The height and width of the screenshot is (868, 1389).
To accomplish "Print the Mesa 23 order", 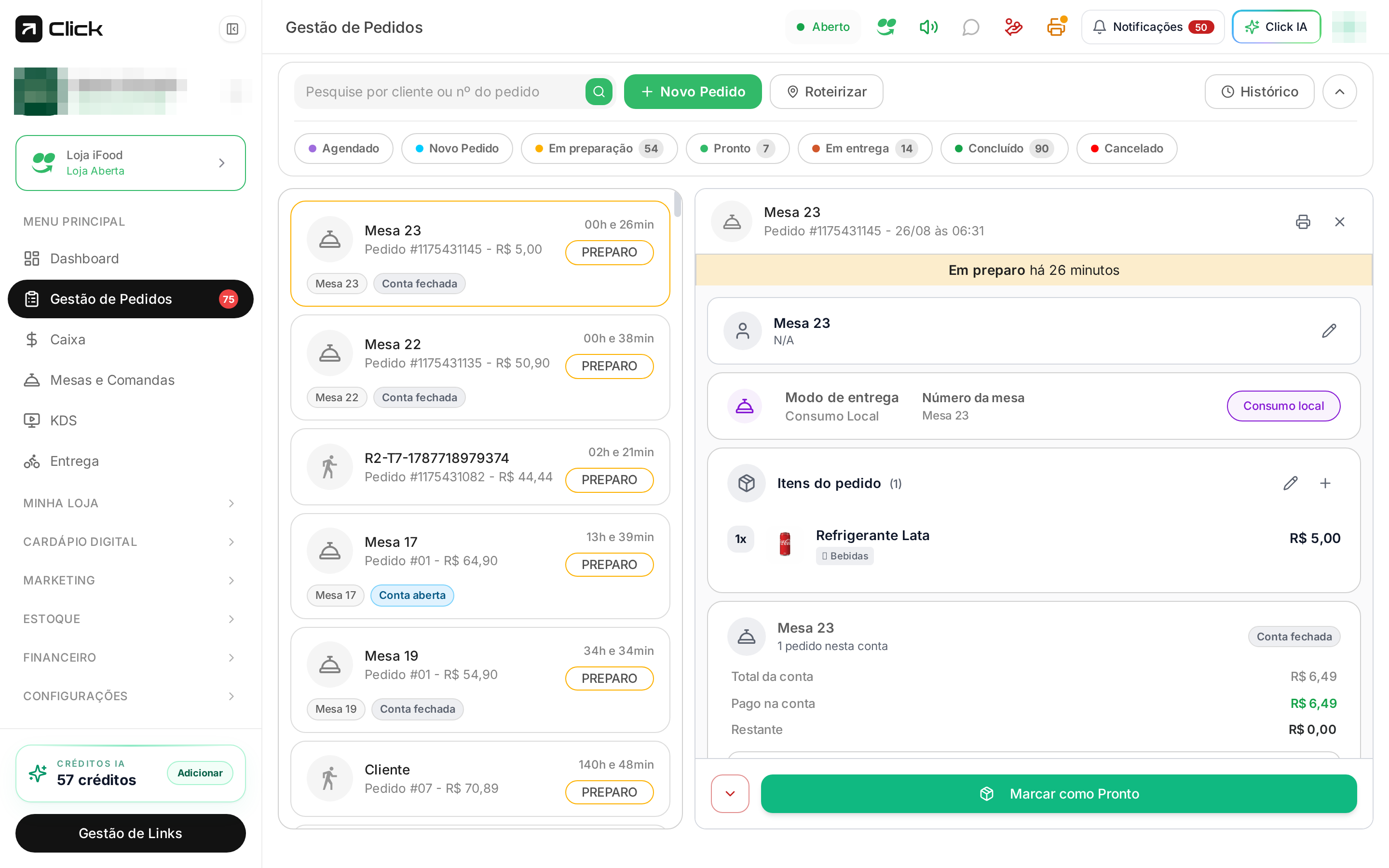I will [x=1303, y=222].
